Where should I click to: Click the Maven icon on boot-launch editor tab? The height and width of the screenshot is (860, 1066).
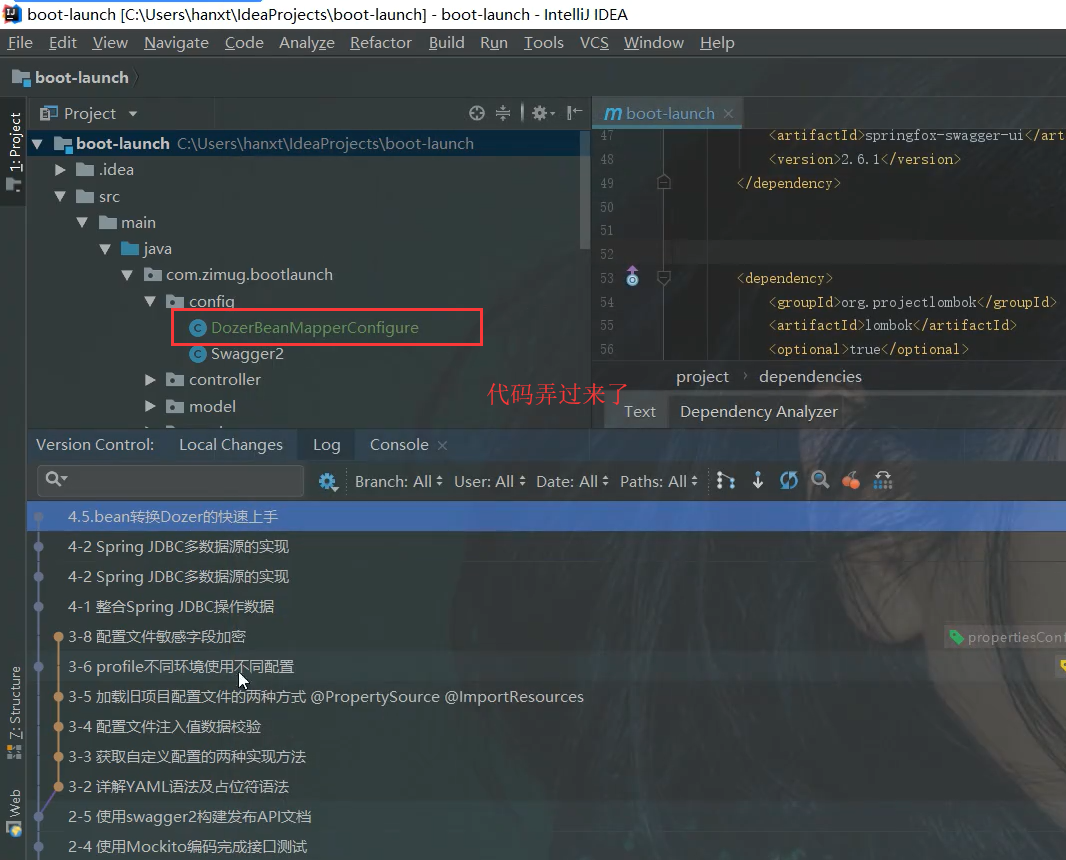tap(613, 114)
